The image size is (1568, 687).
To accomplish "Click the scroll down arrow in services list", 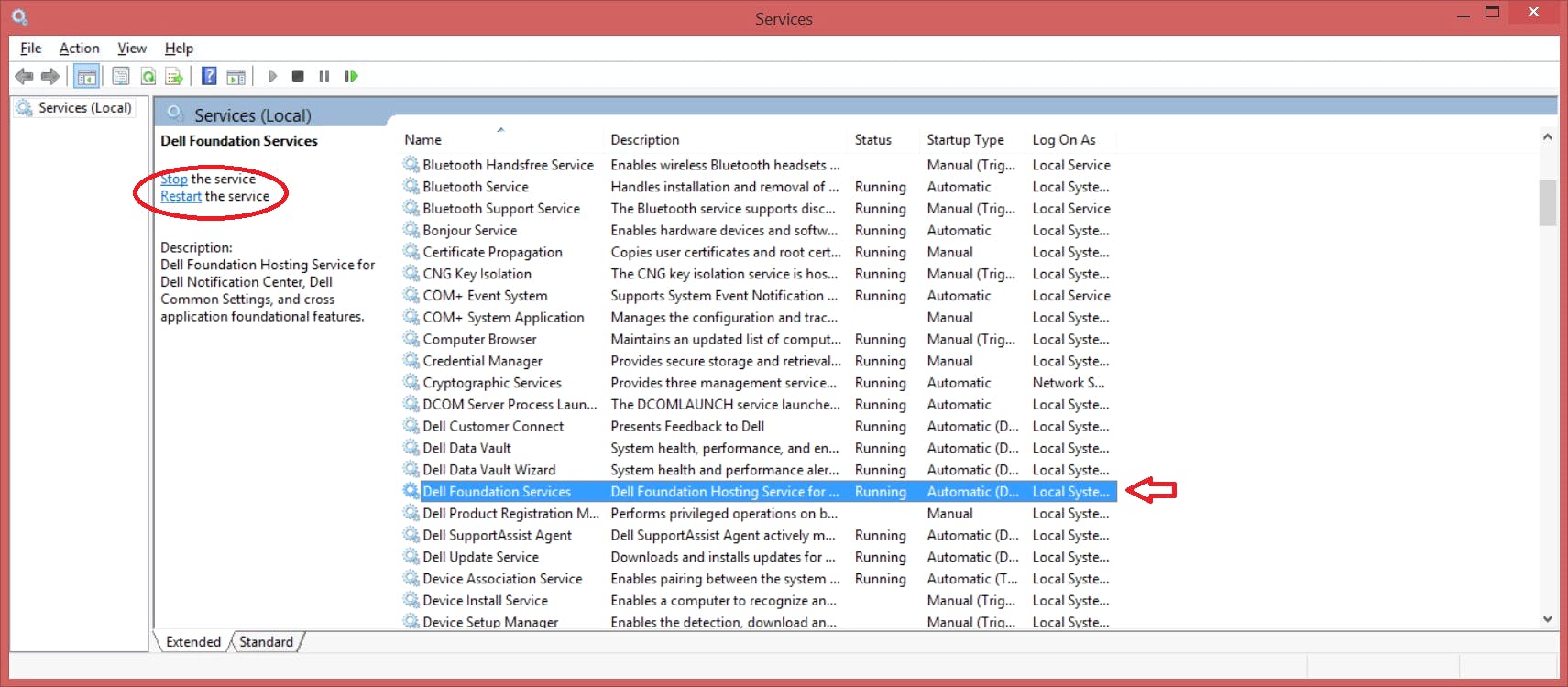I will [1547, 619].
